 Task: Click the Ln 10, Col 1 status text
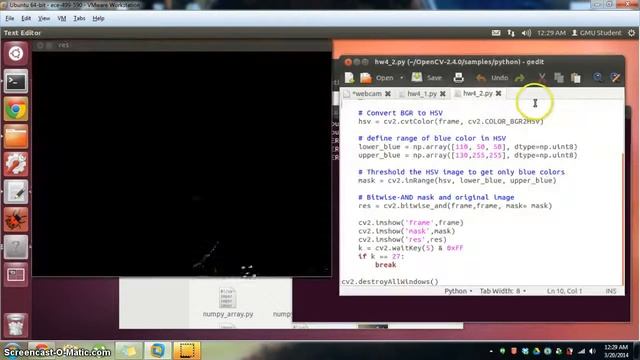click(x=564, y=291)
